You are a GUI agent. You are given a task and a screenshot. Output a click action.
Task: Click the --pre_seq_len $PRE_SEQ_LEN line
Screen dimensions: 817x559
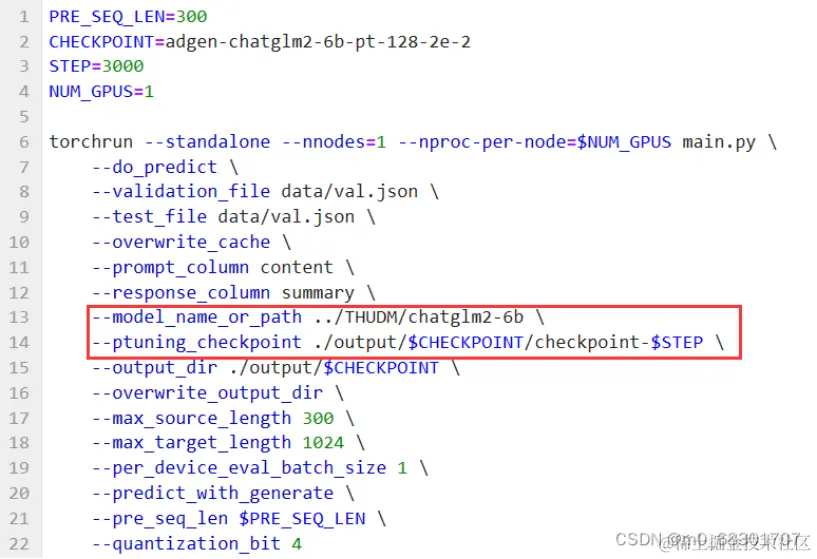[239, 519]
